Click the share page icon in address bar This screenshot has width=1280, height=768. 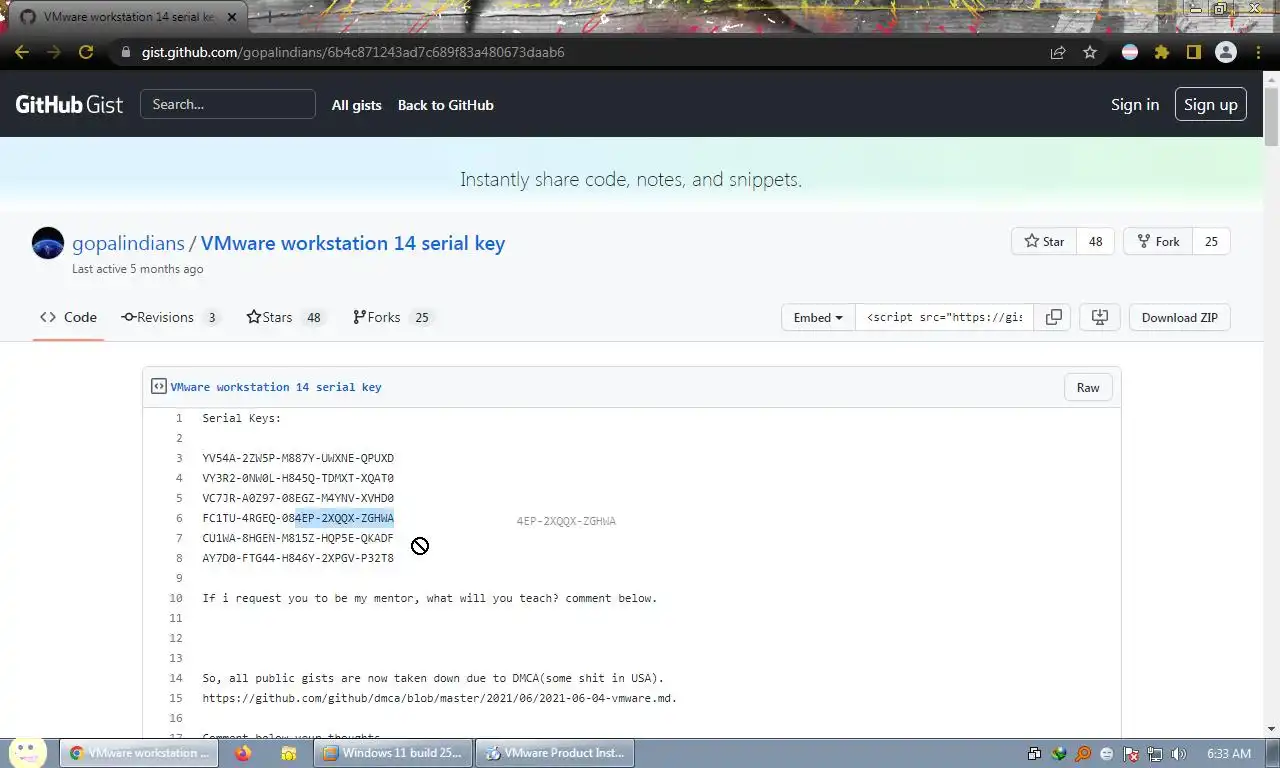point(1058,52)
